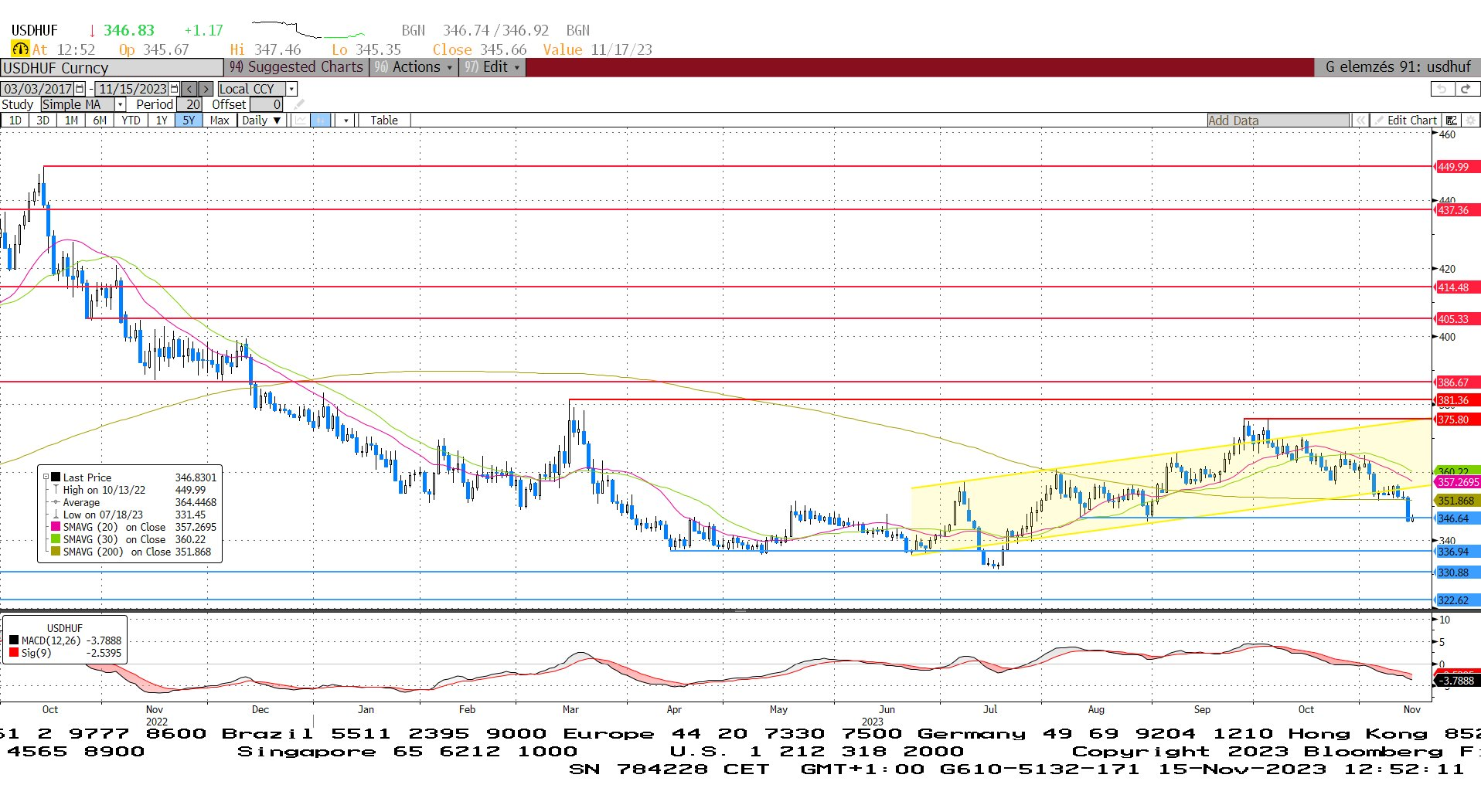The width and height of the screenshot is (1481, 812).
Task: Click the SMAVG (30) green legend swatch
Action: [x=56, y=539]
